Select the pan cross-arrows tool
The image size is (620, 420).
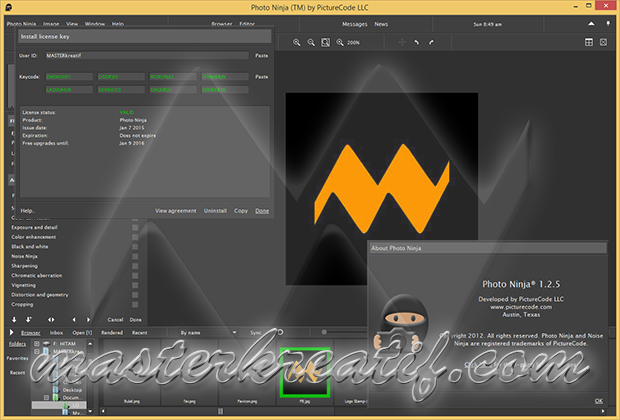tap(402, 42)
